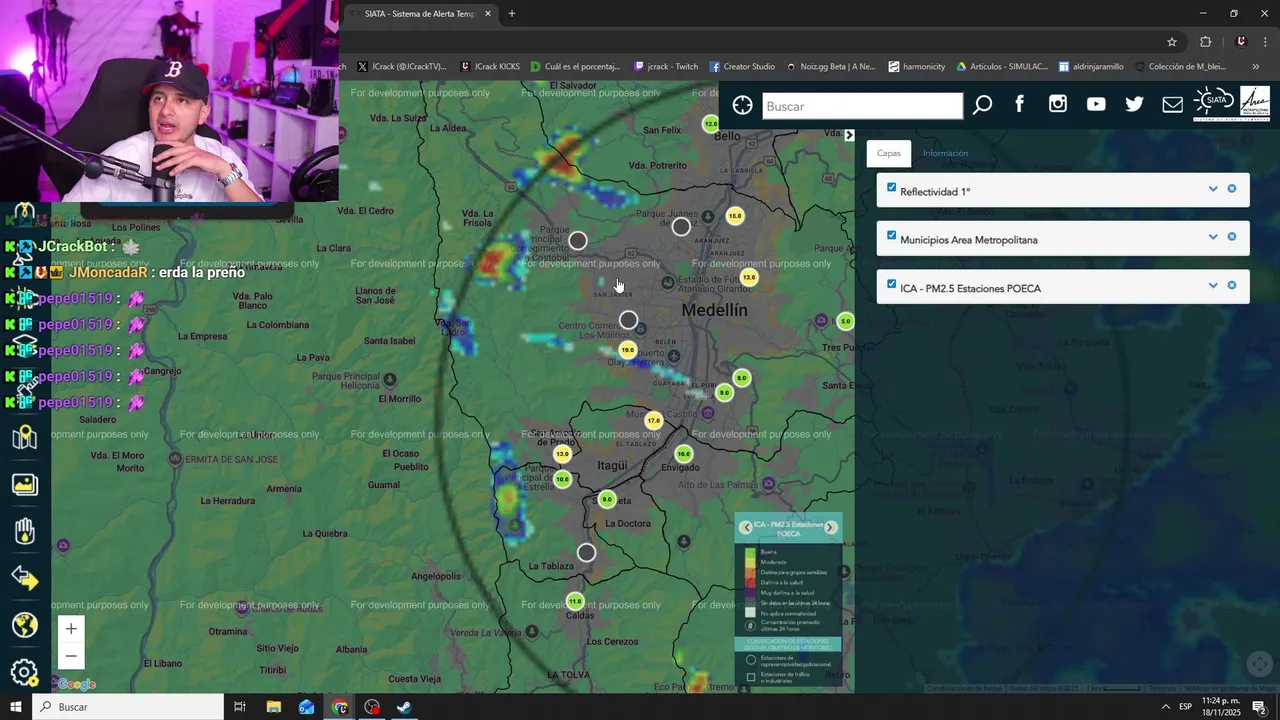The image size is (1280, 720).
Task: Bookmark page with star icon
Action: [x=1172, y=42]
